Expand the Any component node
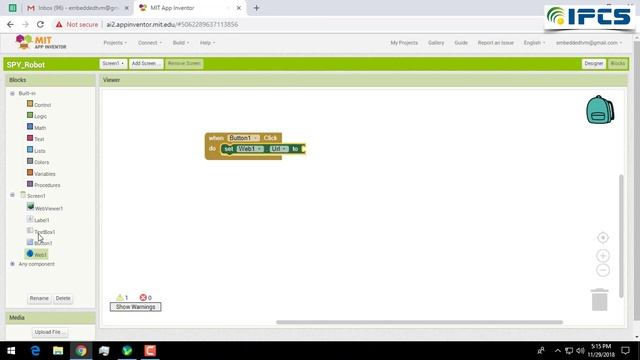640x360 pixels. [12, 264]
